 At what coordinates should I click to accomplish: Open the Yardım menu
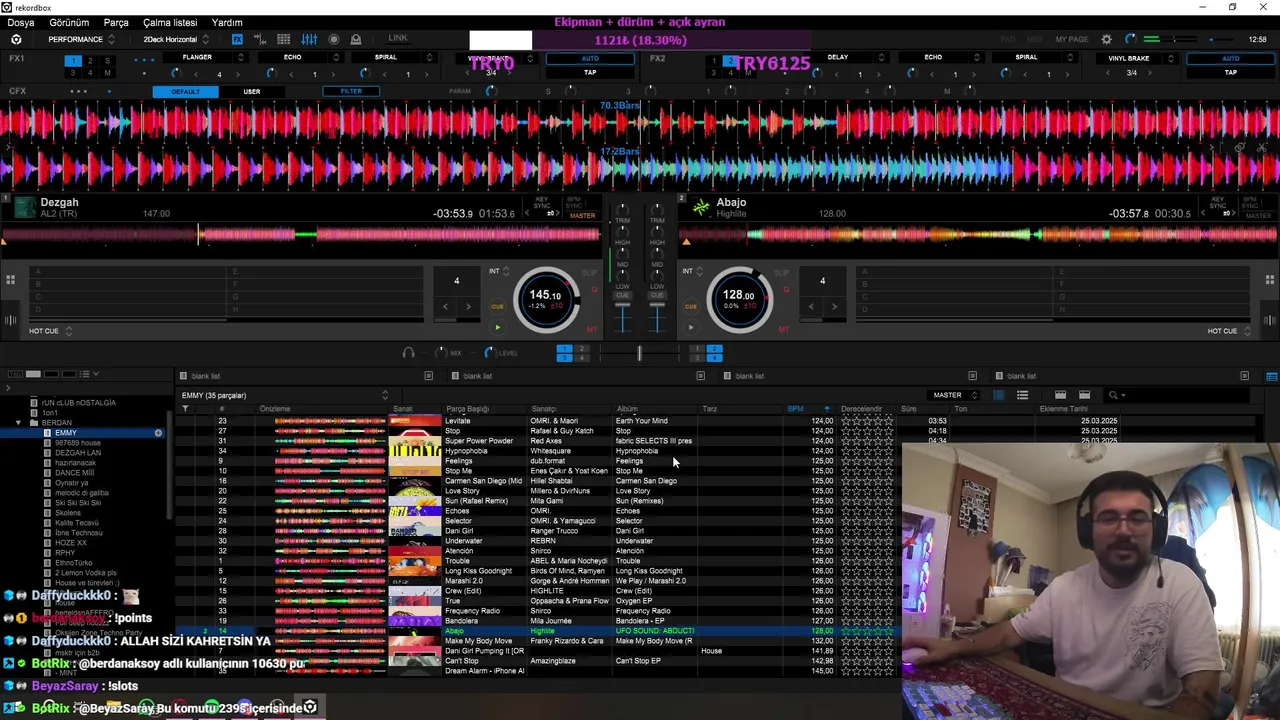click(227, 22)
